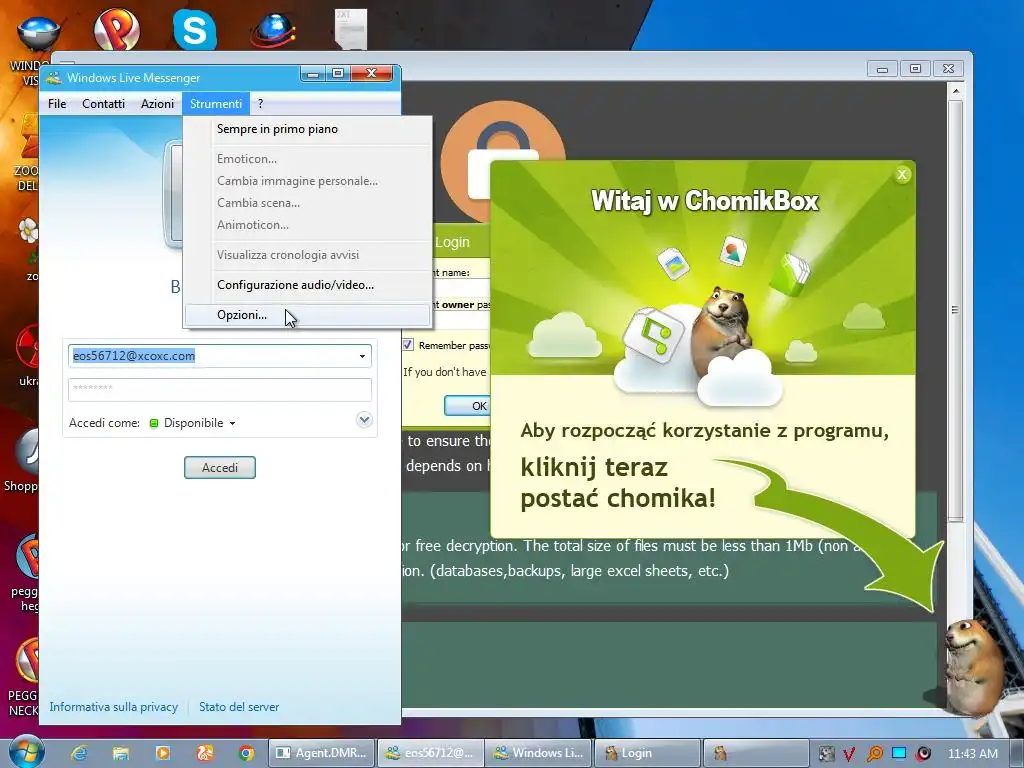Open the PEGG NECK desktop icon
Screen dimensions: 1024x768
pos(27,660)
